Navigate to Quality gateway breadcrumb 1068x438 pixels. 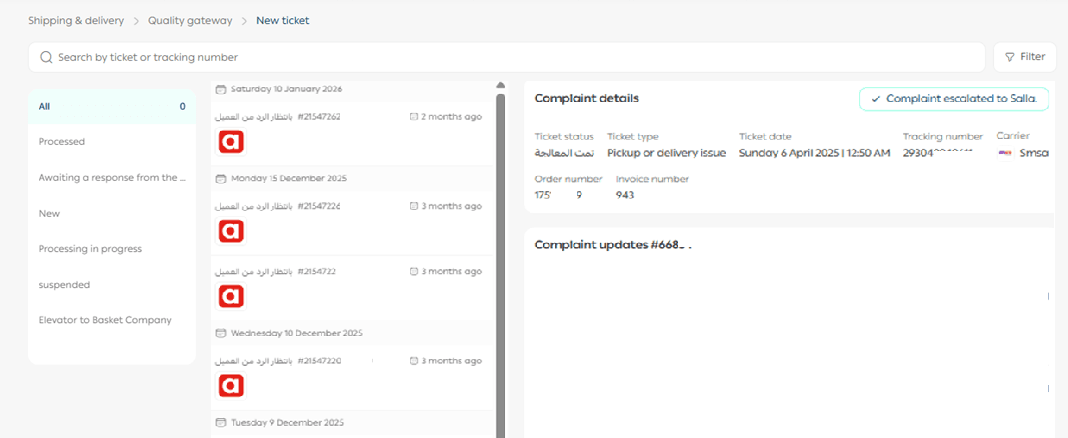click(x=190, y=20)
